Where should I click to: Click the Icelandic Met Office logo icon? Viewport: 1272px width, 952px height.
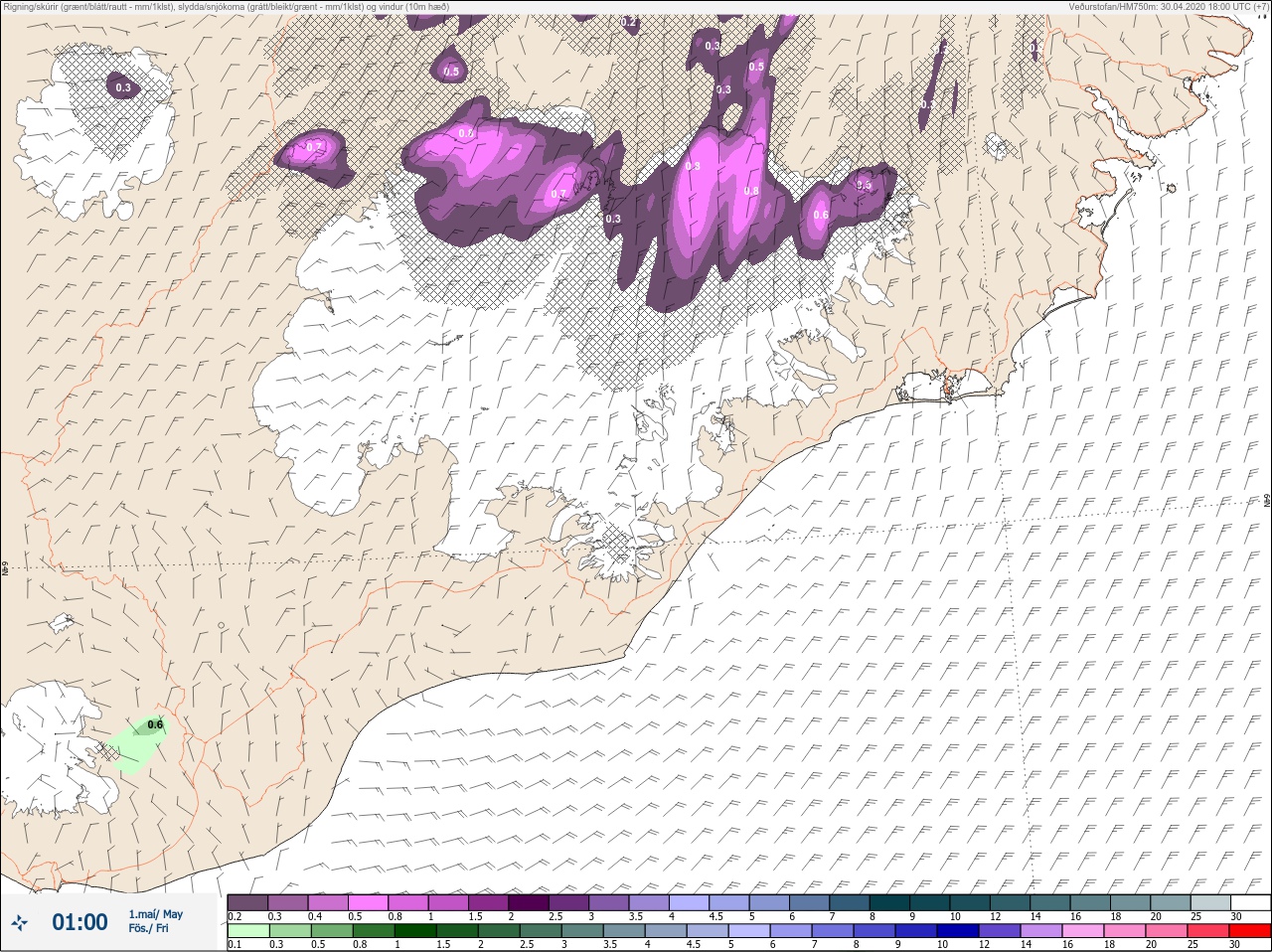(19, 922)
